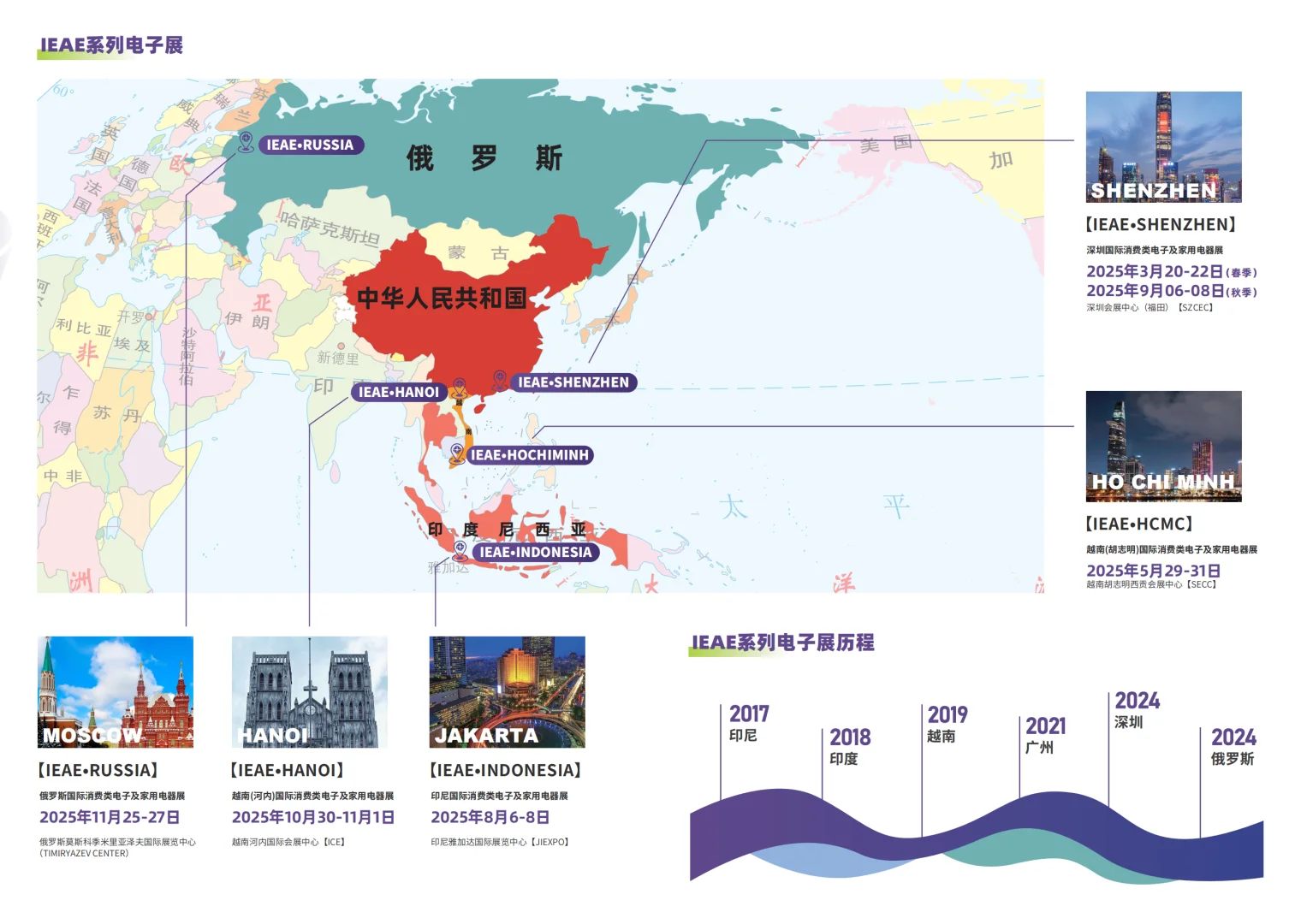Open the SHENZHEN city photo

pos(1163,147)
